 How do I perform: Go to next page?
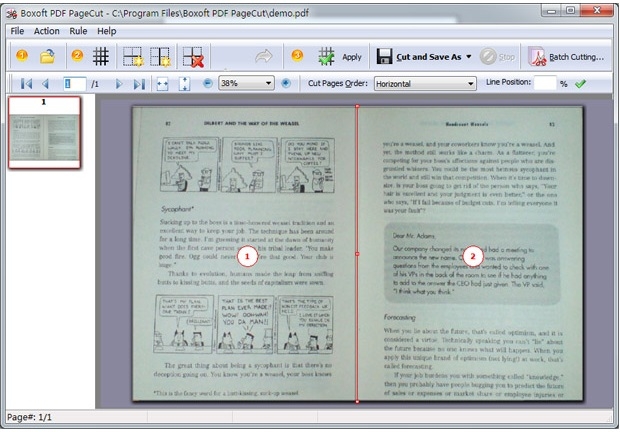tap(119, 84)
